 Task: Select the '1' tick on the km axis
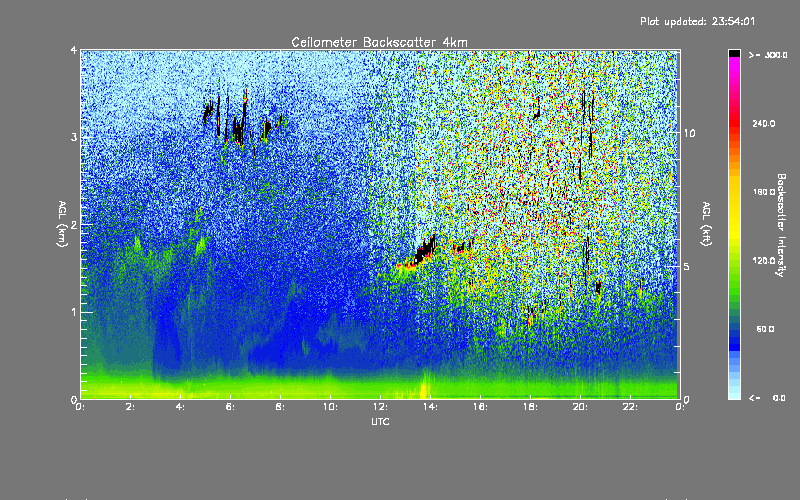[74, 312]
